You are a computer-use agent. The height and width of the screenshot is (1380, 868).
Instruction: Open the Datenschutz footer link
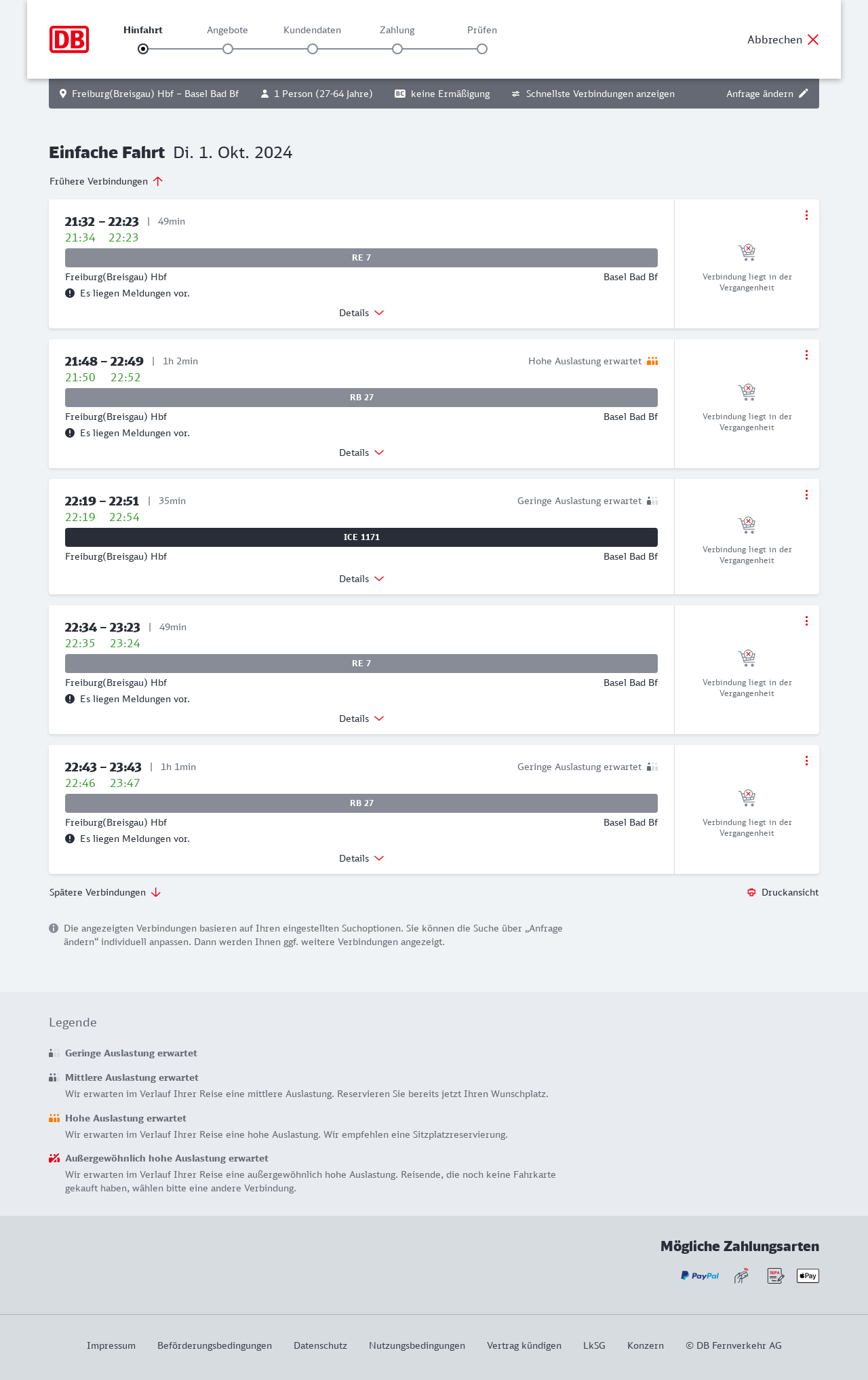pos(320,1345)
